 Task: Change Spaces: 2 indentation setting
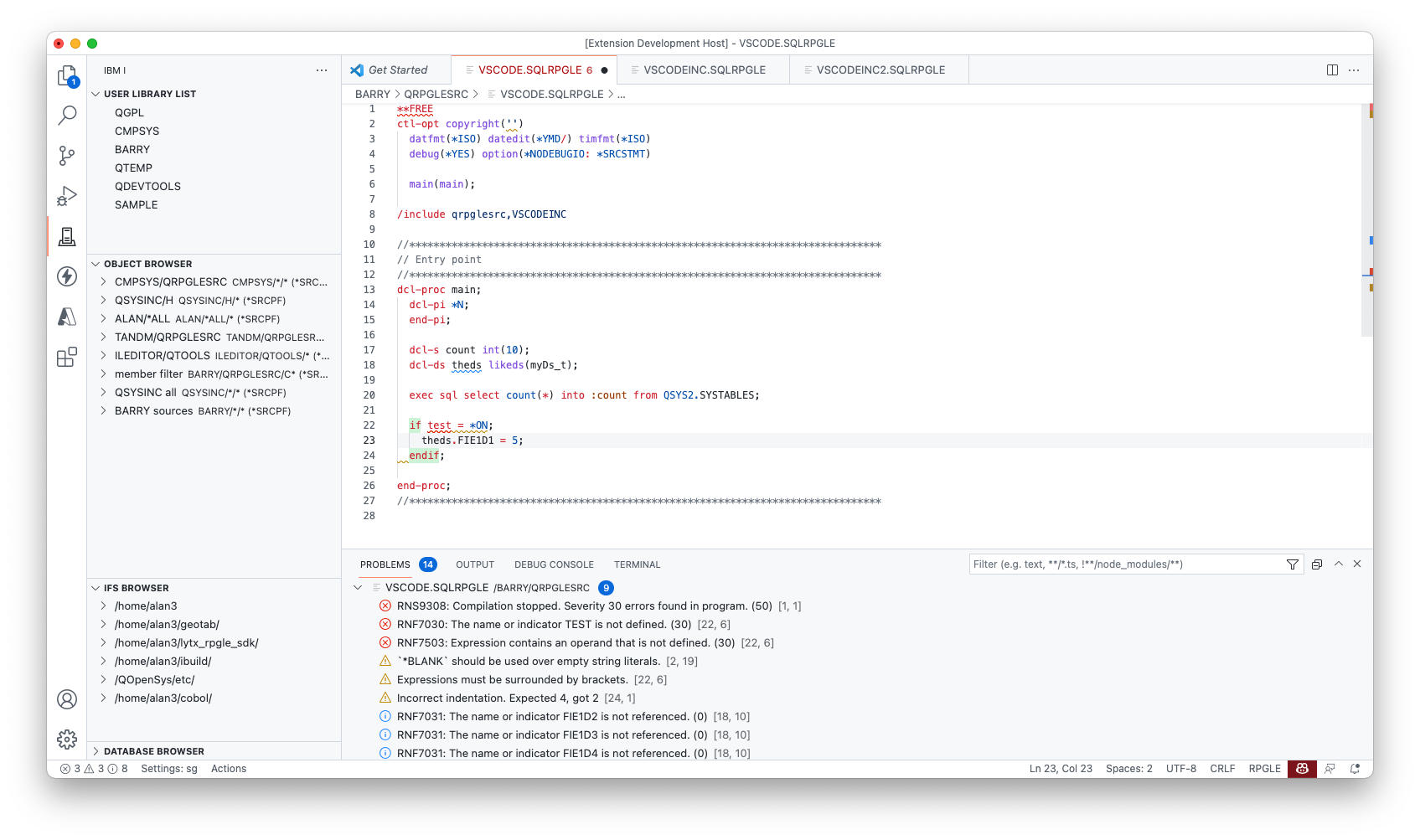pos(1128,769)
